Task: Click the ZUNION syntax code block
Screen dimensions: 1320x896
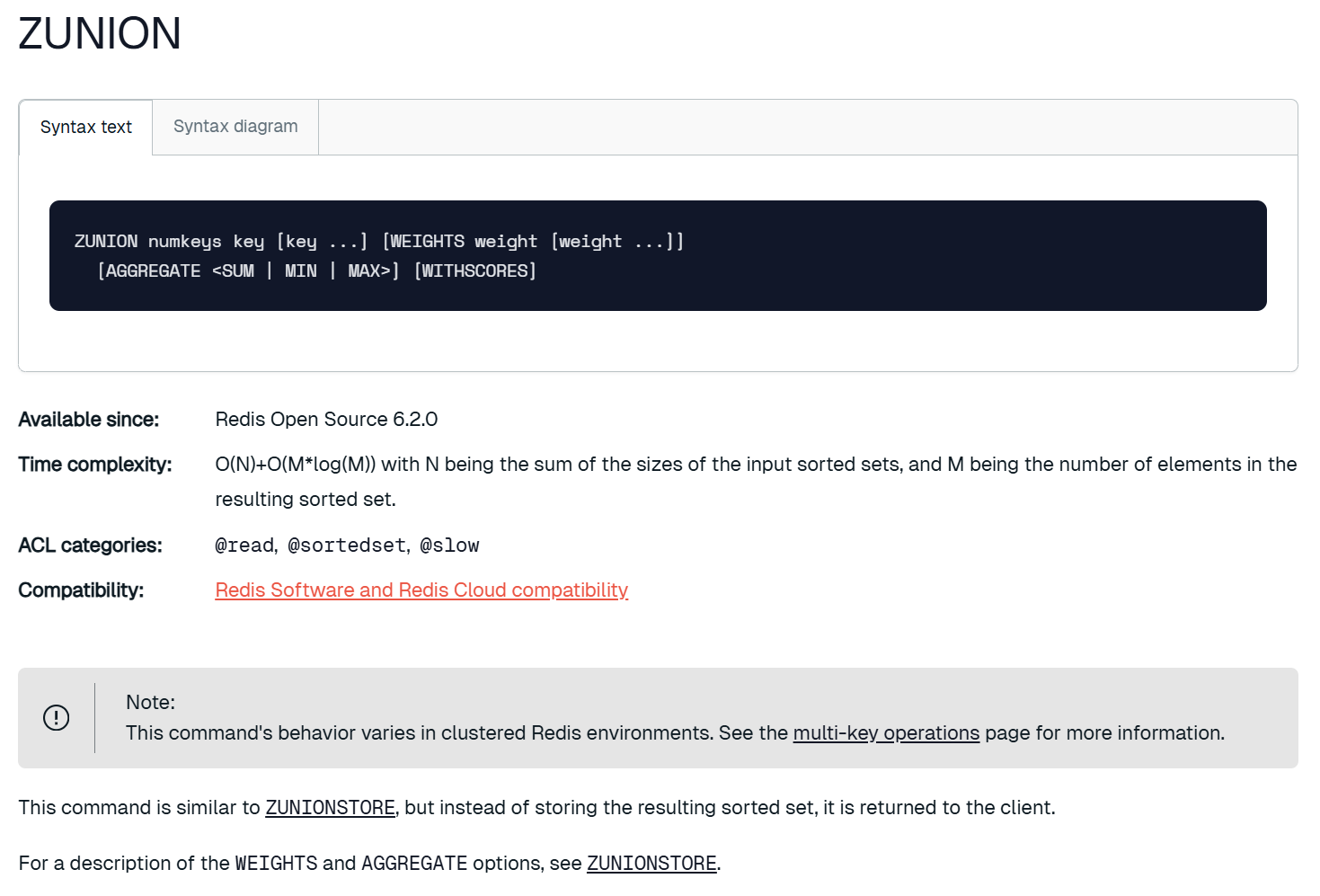Action: tap(658, 256)
